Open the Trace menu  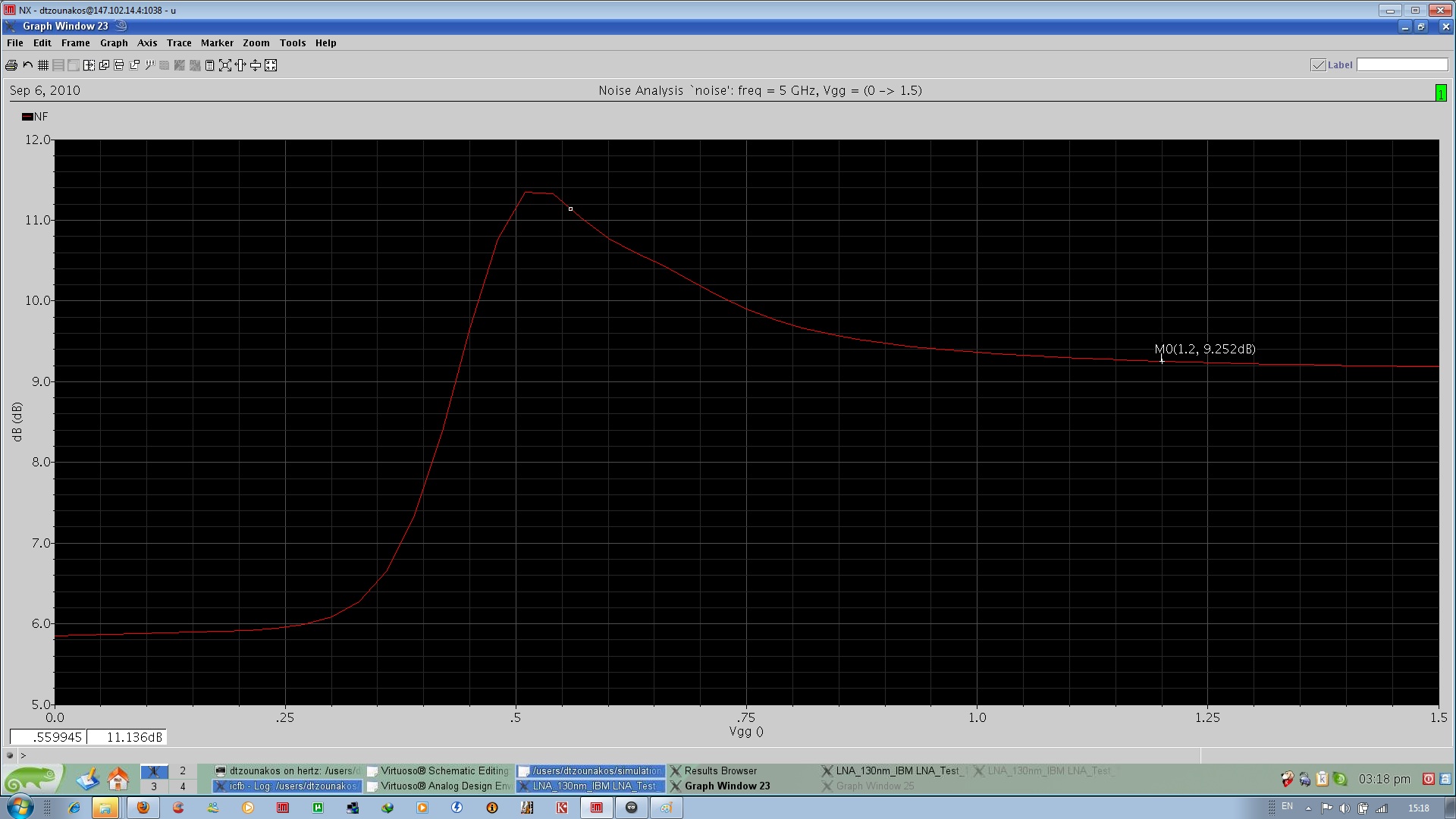pos(179,43)
